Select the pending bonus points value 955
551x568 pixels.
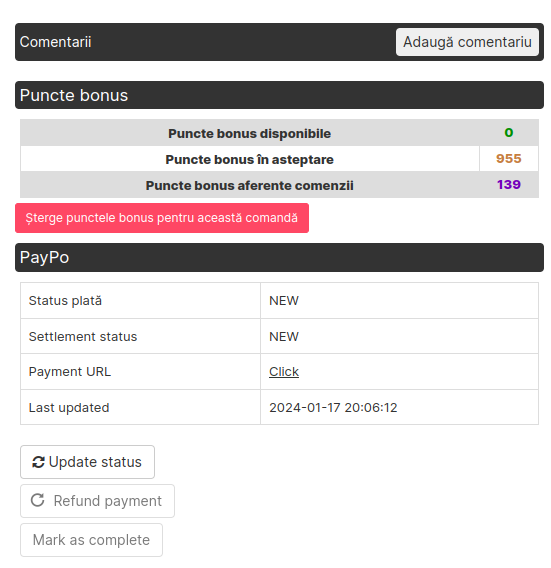coord(509,159)
